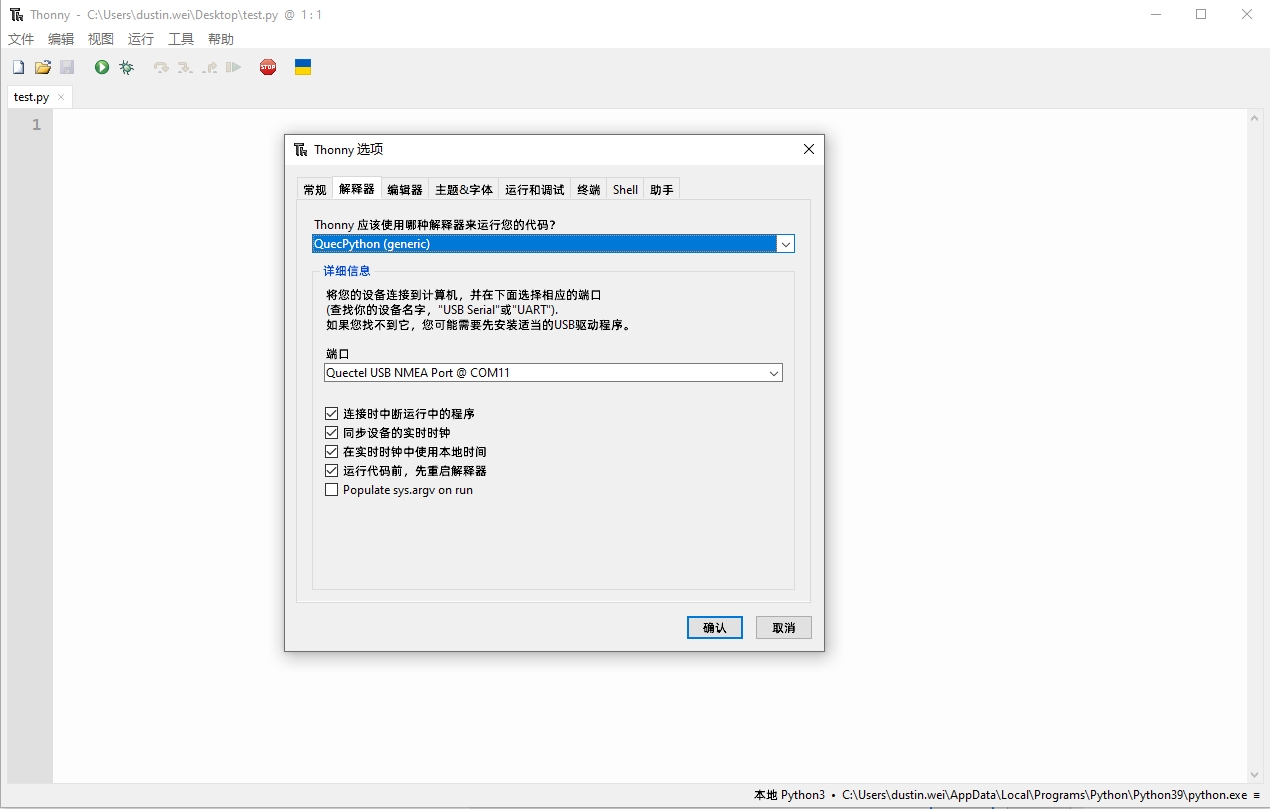Open interpreter switcher in status bar
1270x809 pixels.
click(x=1006, y=795)
